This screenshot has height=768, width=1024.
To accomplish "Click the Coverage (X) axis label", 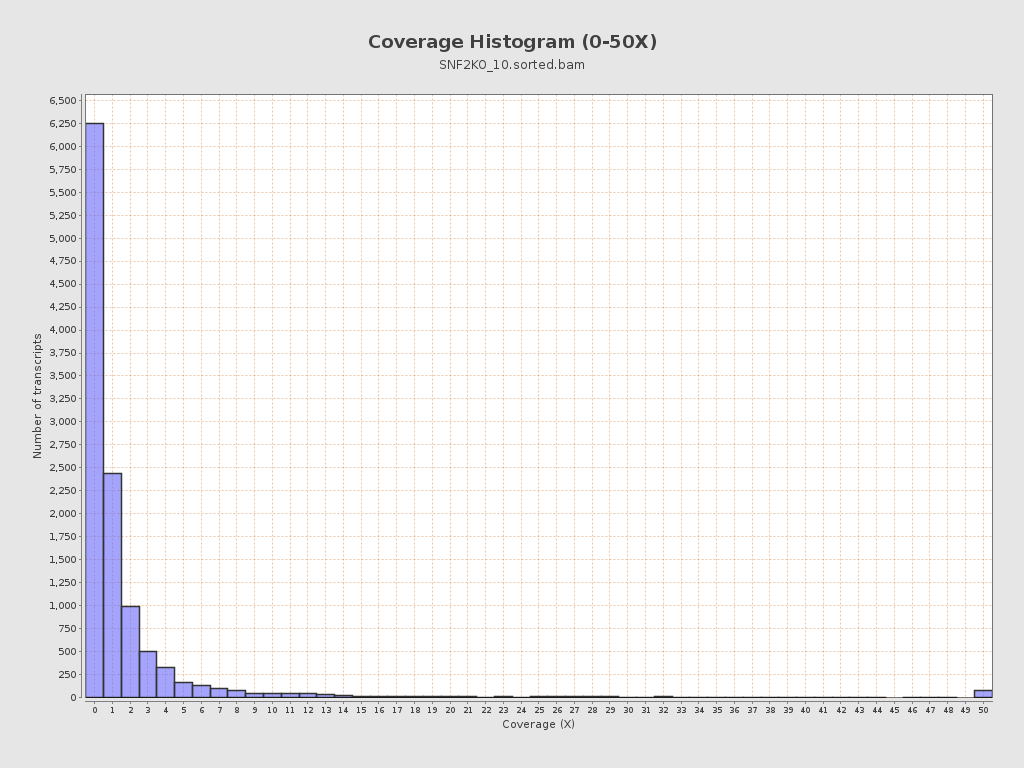I will [538, 724].
